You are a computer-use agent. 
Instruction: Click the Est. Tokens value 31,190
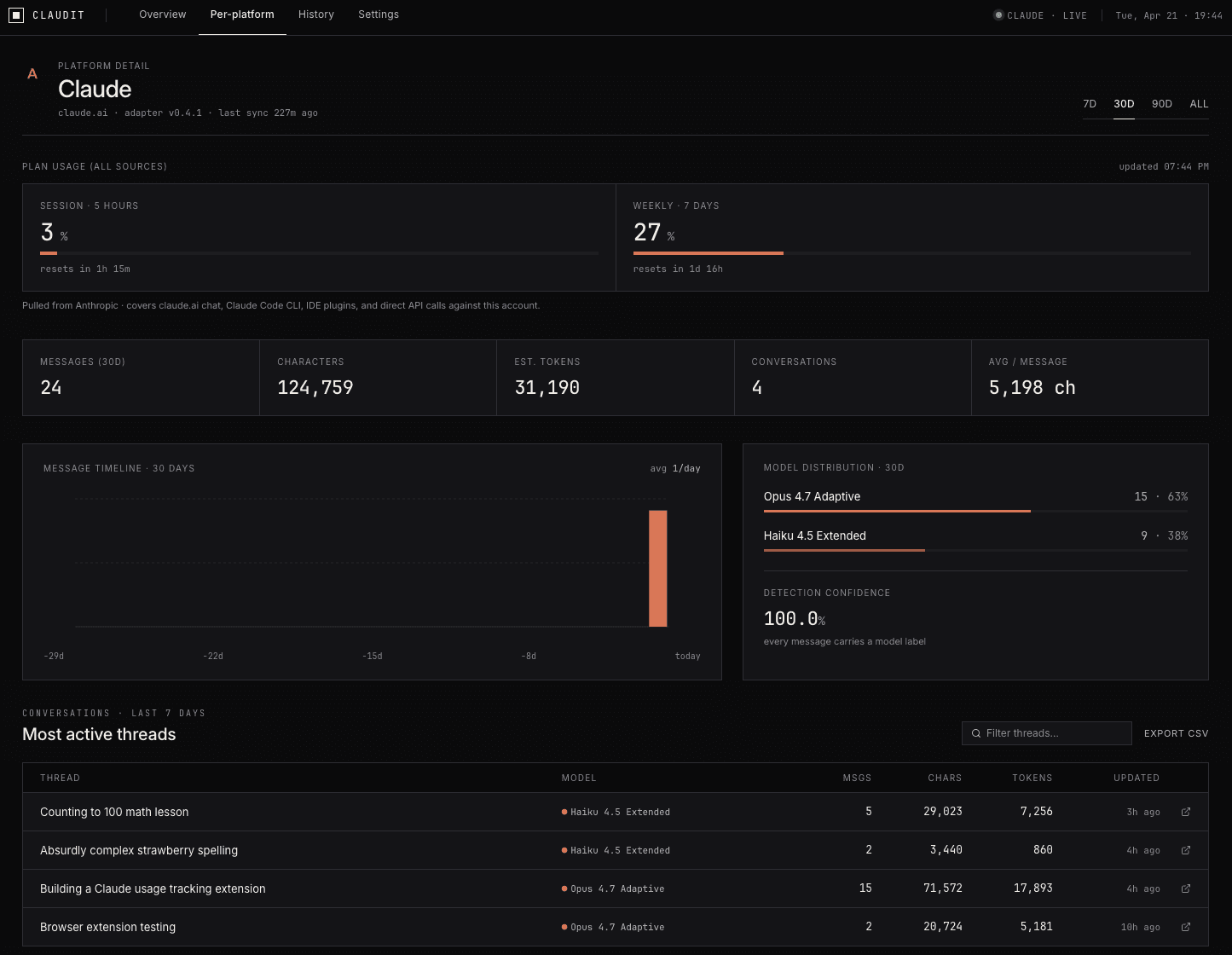(547, 388)
